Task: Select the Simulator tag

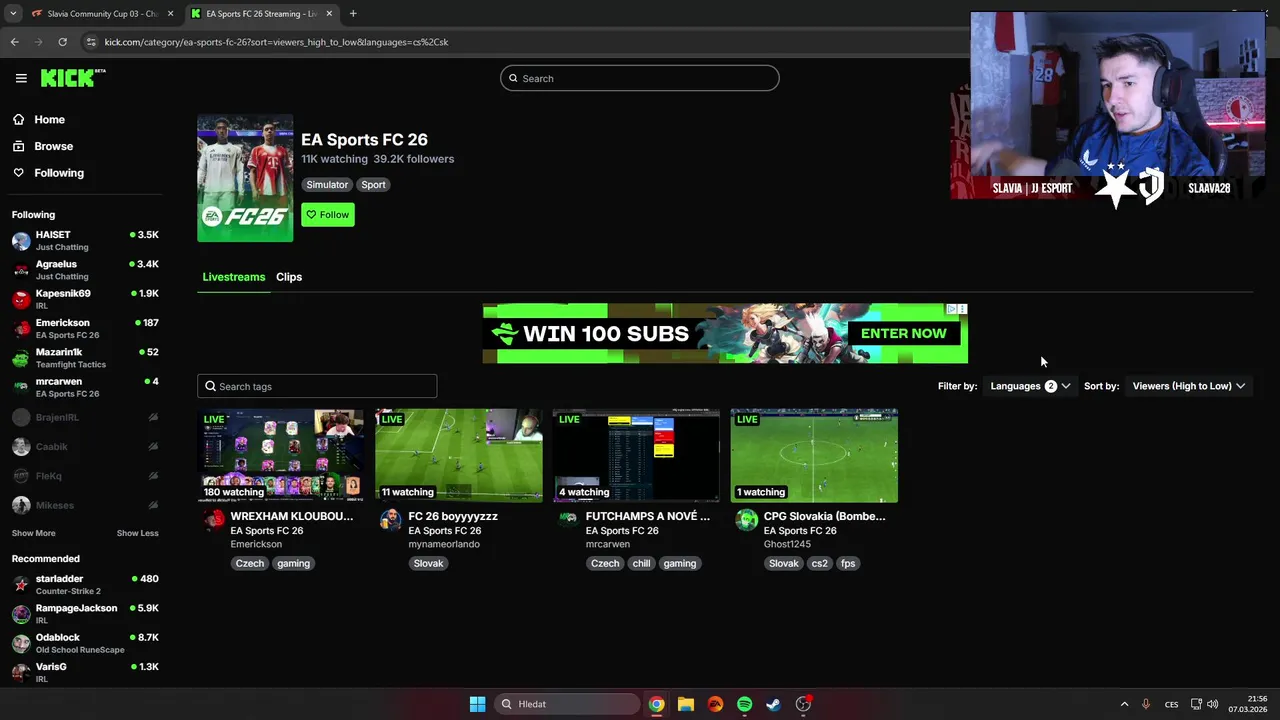Action: pyautogui.click(x=327, y=185)
